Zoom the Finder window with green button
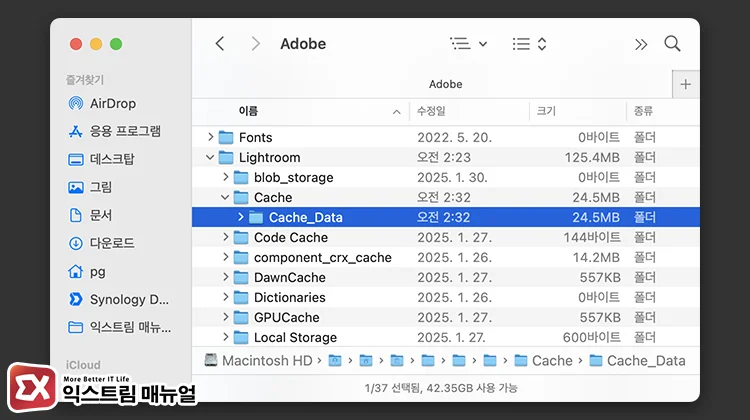Image resolution: width=750 pixels, height=420 pixels. (x=116, y=44)
